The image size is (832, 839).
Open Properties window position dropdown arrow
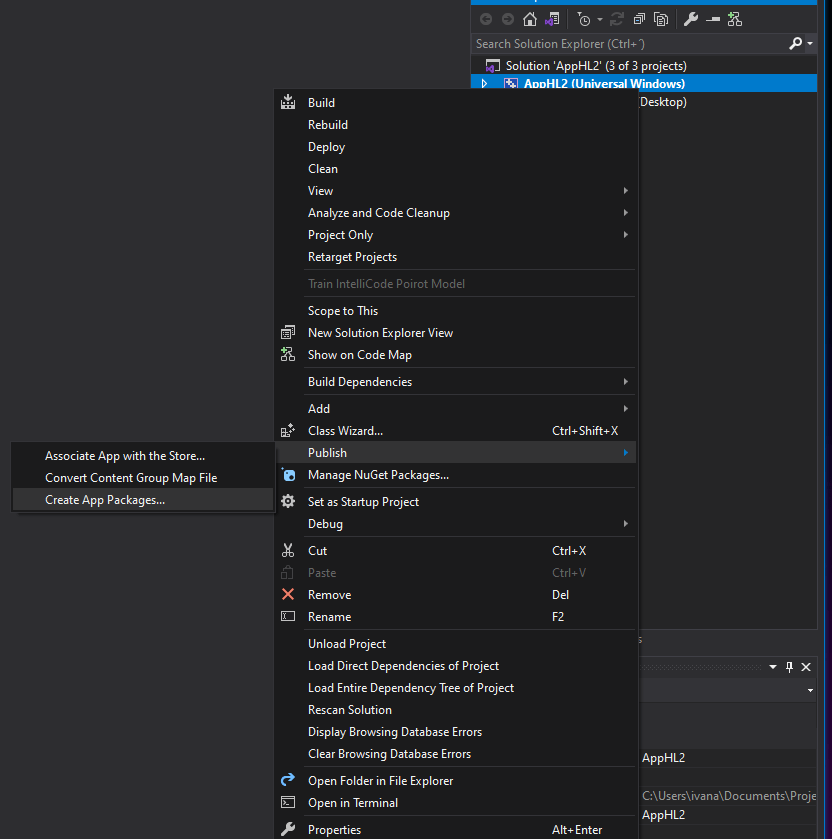pyautogui.click(x=773, y=667)
